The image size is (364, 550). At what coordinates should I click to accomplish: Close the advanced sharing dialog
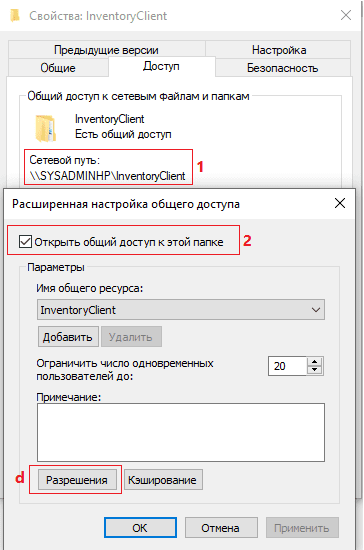pyautogui.click(x=340, y=203)
